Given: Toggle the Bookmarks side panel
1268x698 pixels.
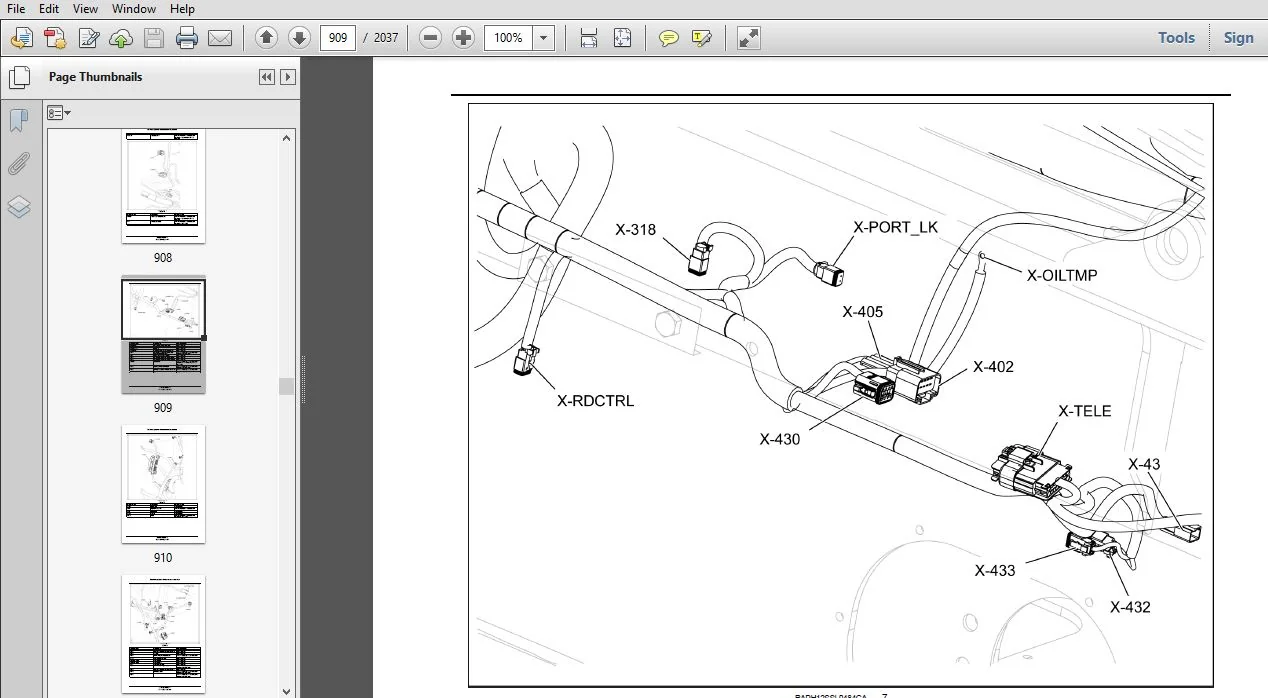Looking at the screenshot, I should tap(19, 121).
